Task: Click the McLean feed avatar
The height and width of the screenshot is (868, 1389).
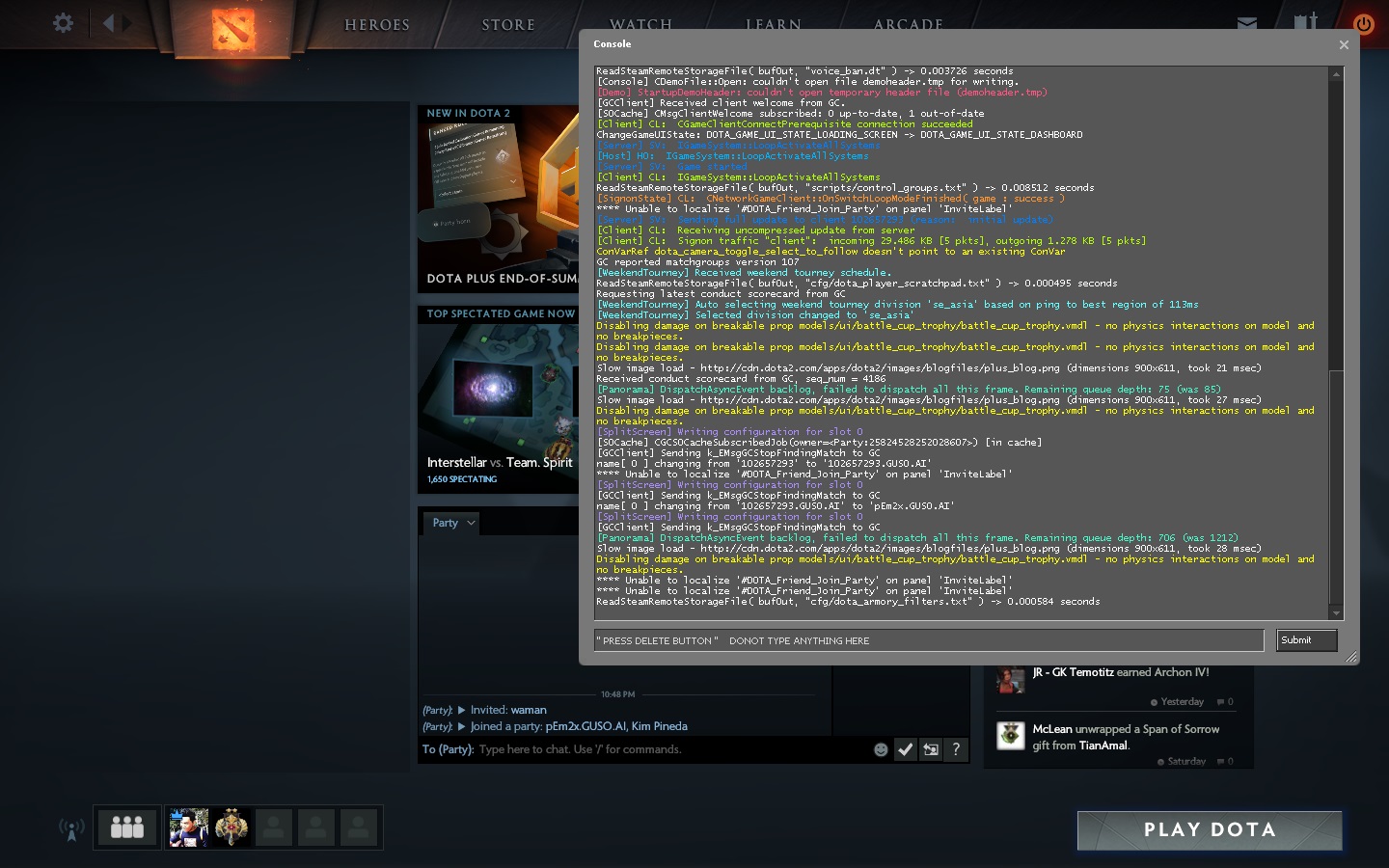Action: (1010, 735)
